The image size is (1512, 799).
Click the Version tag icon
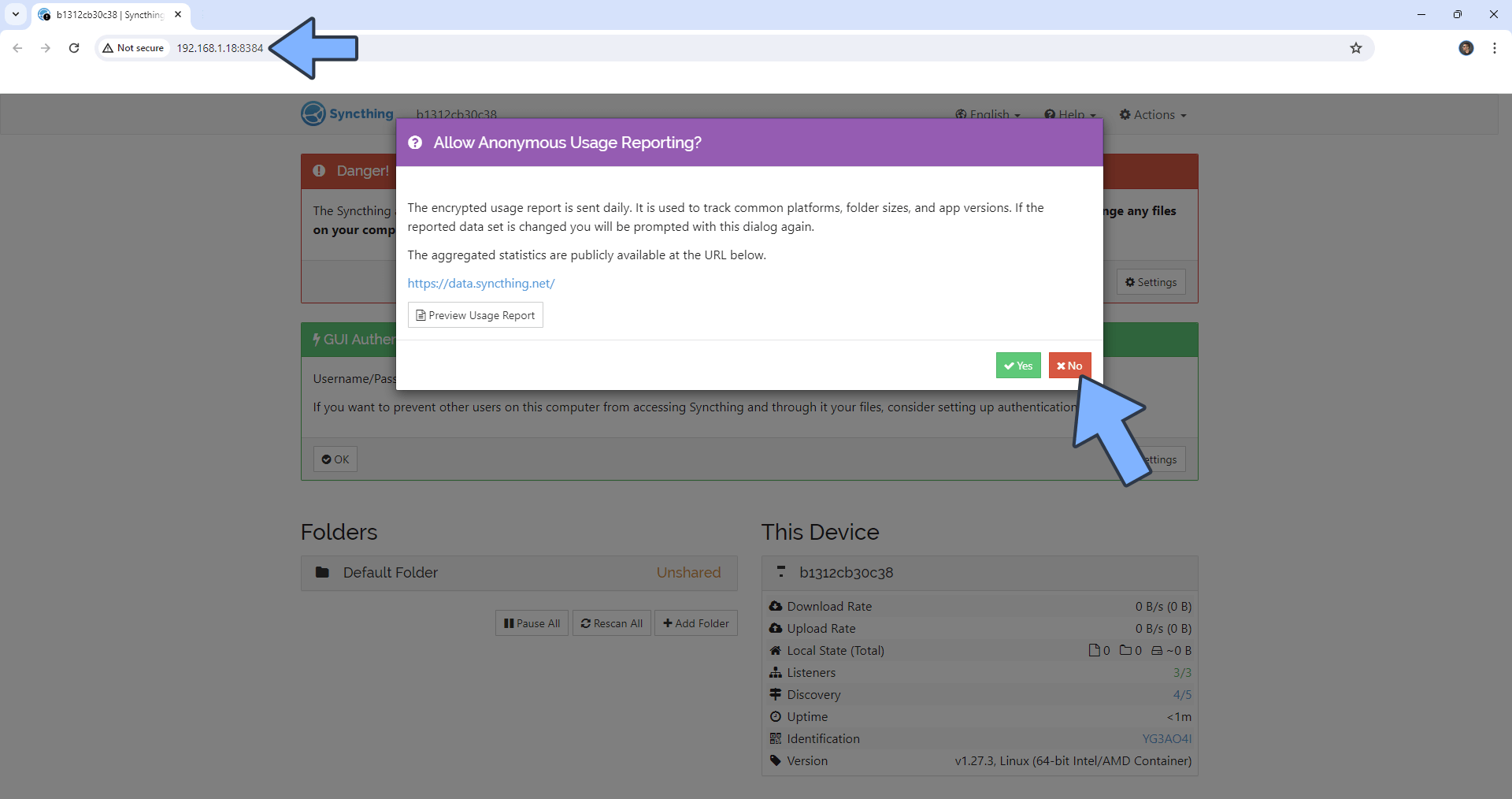pos(776,760)
